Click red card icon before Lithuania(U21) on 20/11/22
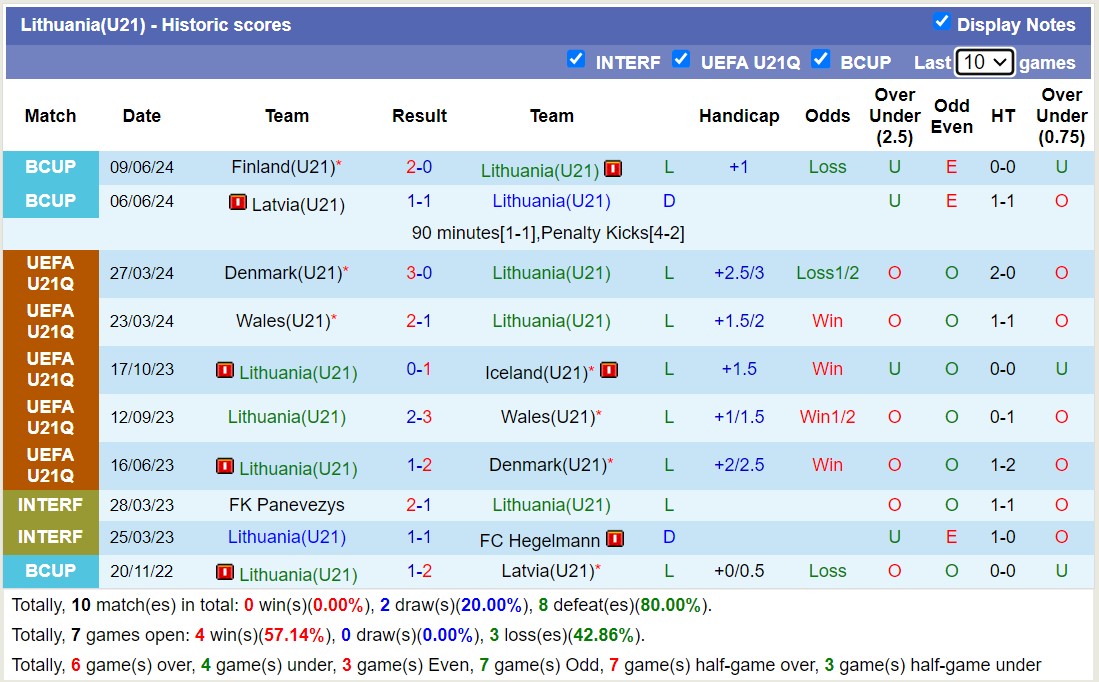1099x682 pixels. tap(225, 573)
